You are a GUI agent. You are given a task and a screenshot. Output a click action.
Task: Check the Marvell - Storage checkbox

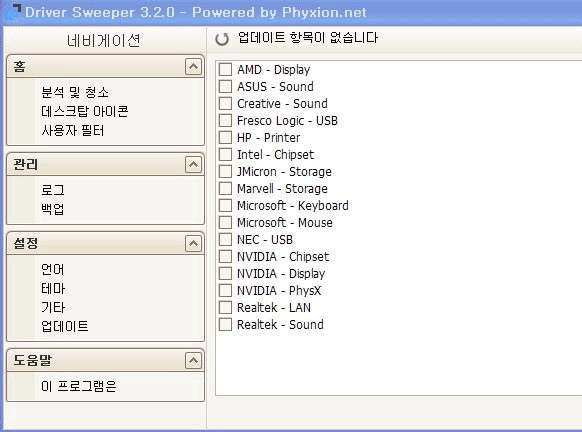(225, 189)
